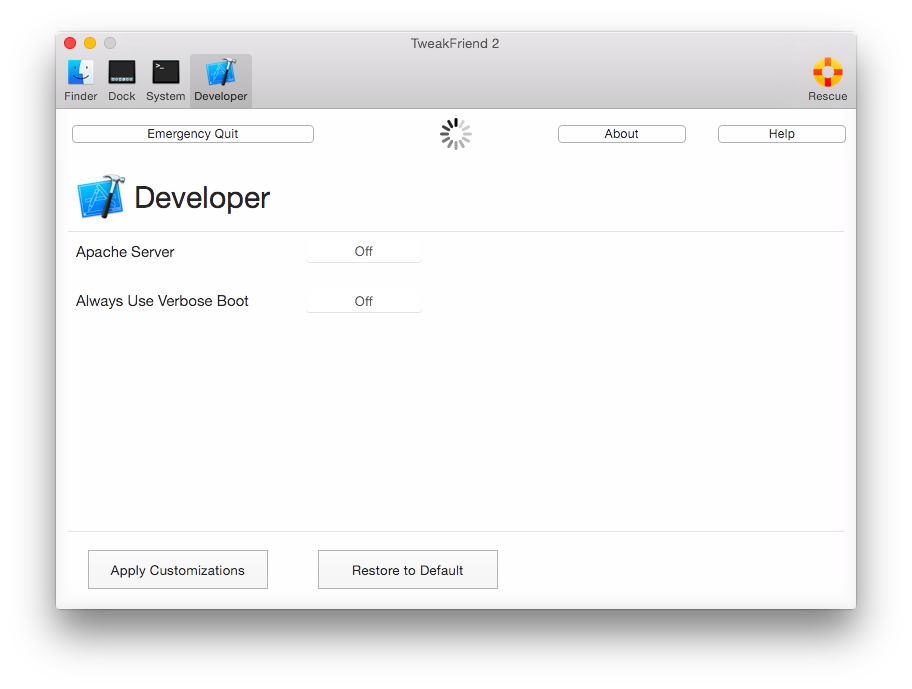The width and height of the screenshot is (912, 689).
Task: Open the Finder tweaks section
Action: click(x=80, y=81)
